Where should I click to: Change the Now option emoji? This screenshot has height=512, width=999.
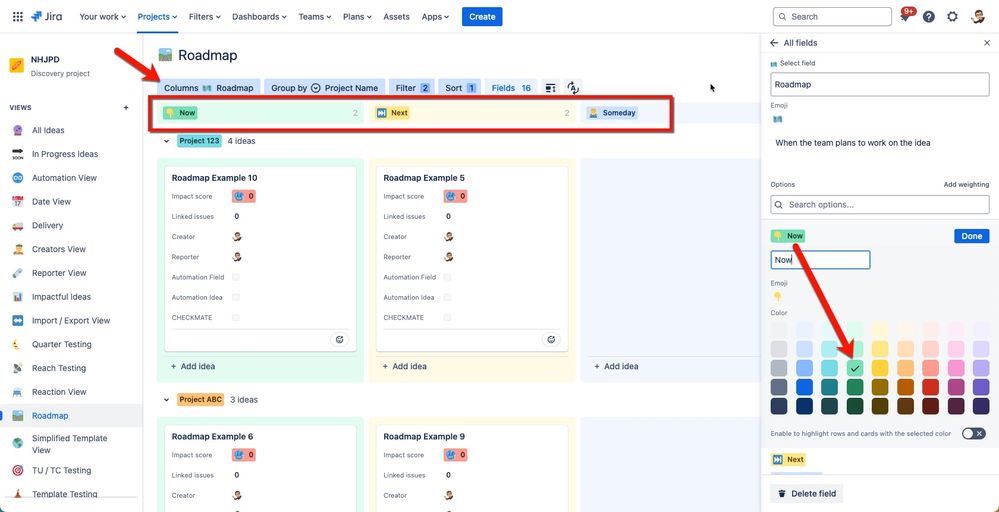pos(777,296)
